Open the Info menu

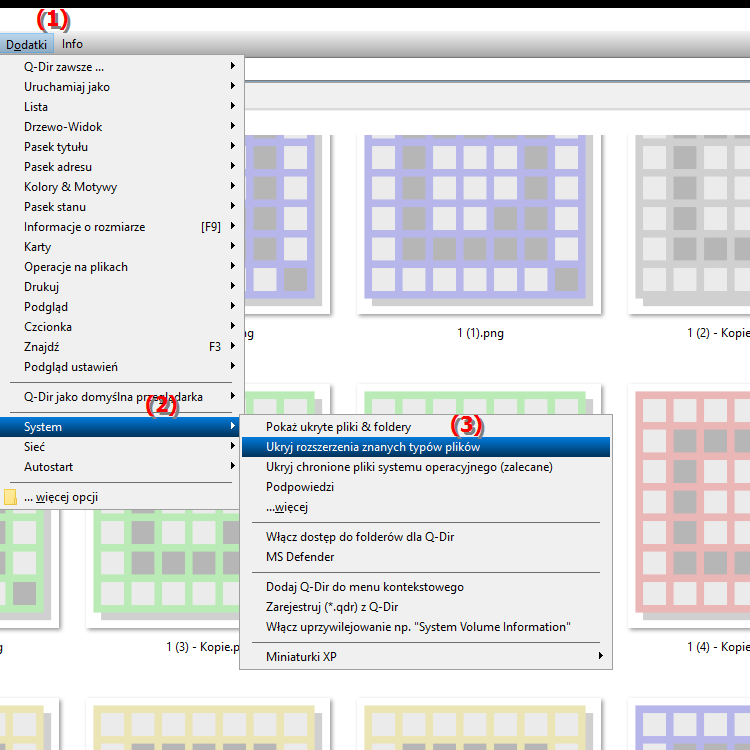point(72,44)
